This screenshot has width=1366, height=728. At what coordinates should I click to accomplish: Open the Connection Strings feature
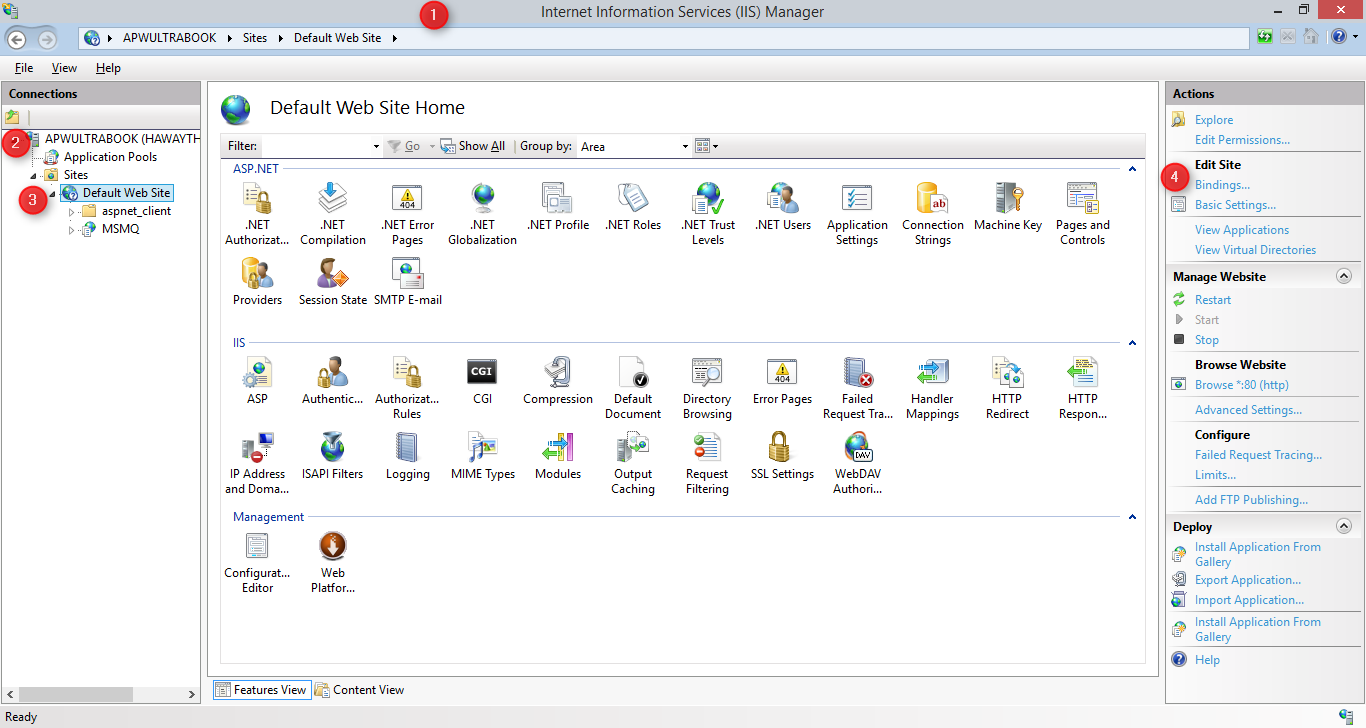(x=932, y=214)
